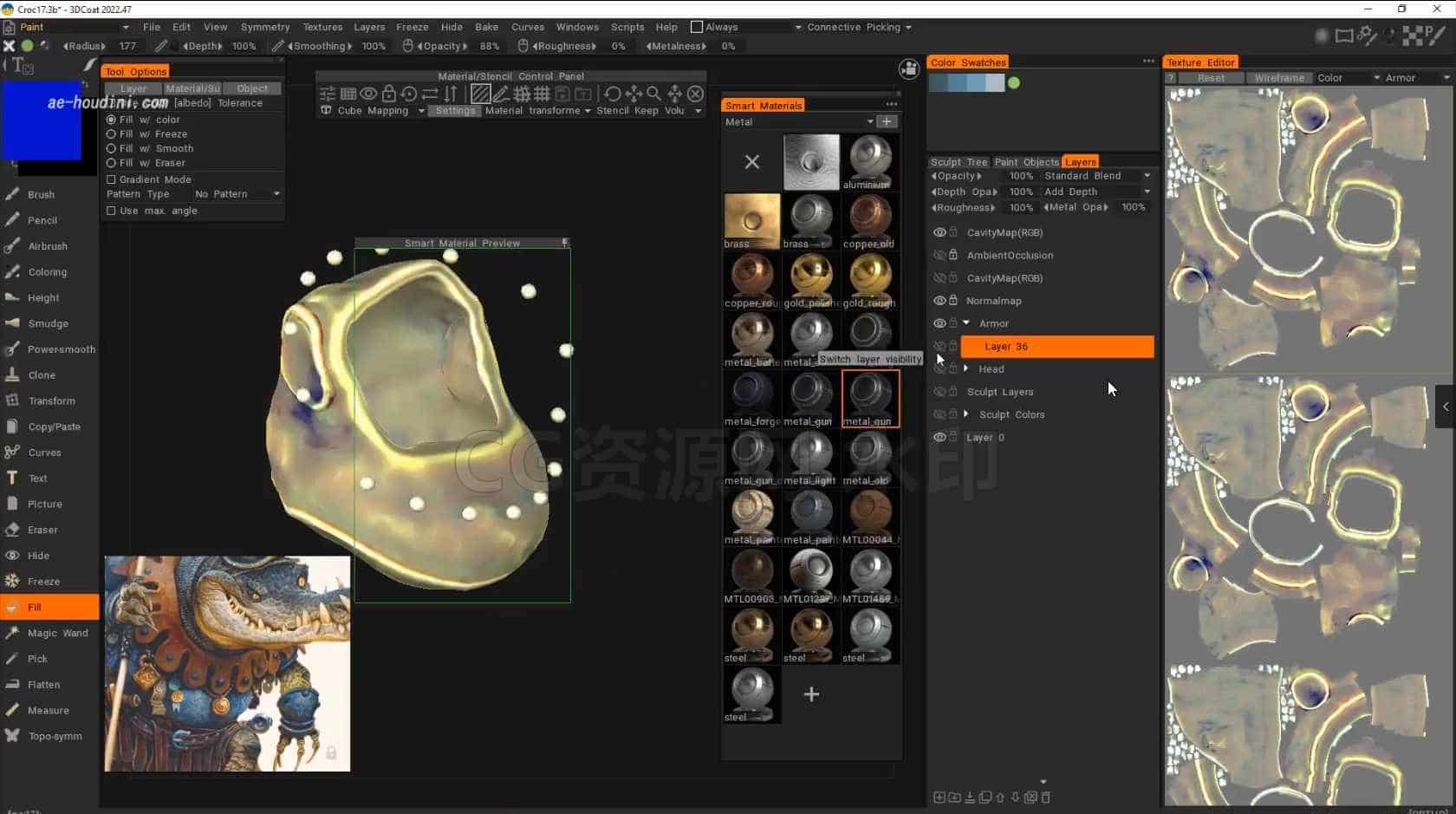The width and height of the screenshot is (1456, 814).
Task: Open the Standard Blend mode dropdown
Action: pos(1095,176)
